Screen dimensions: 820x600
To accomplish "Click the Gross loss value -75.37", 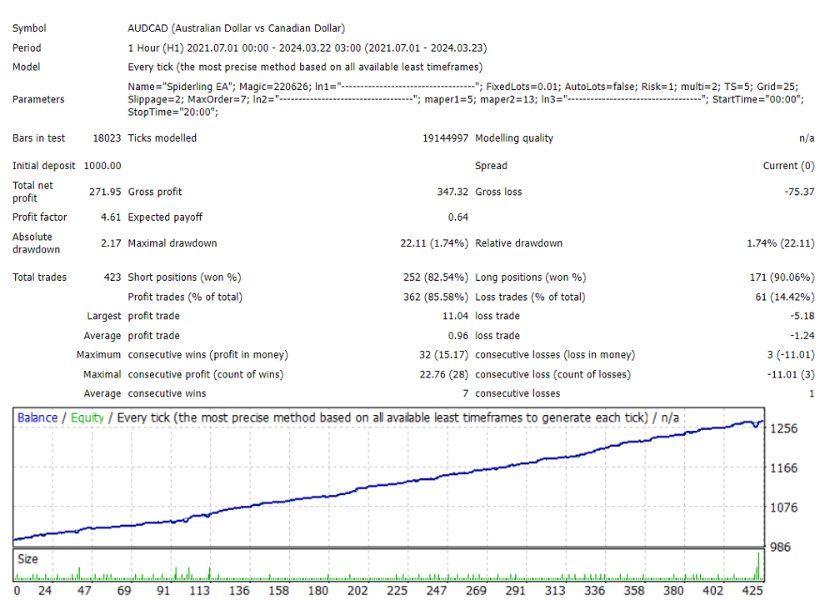I will pyautogui.click(x=799, y=192).
